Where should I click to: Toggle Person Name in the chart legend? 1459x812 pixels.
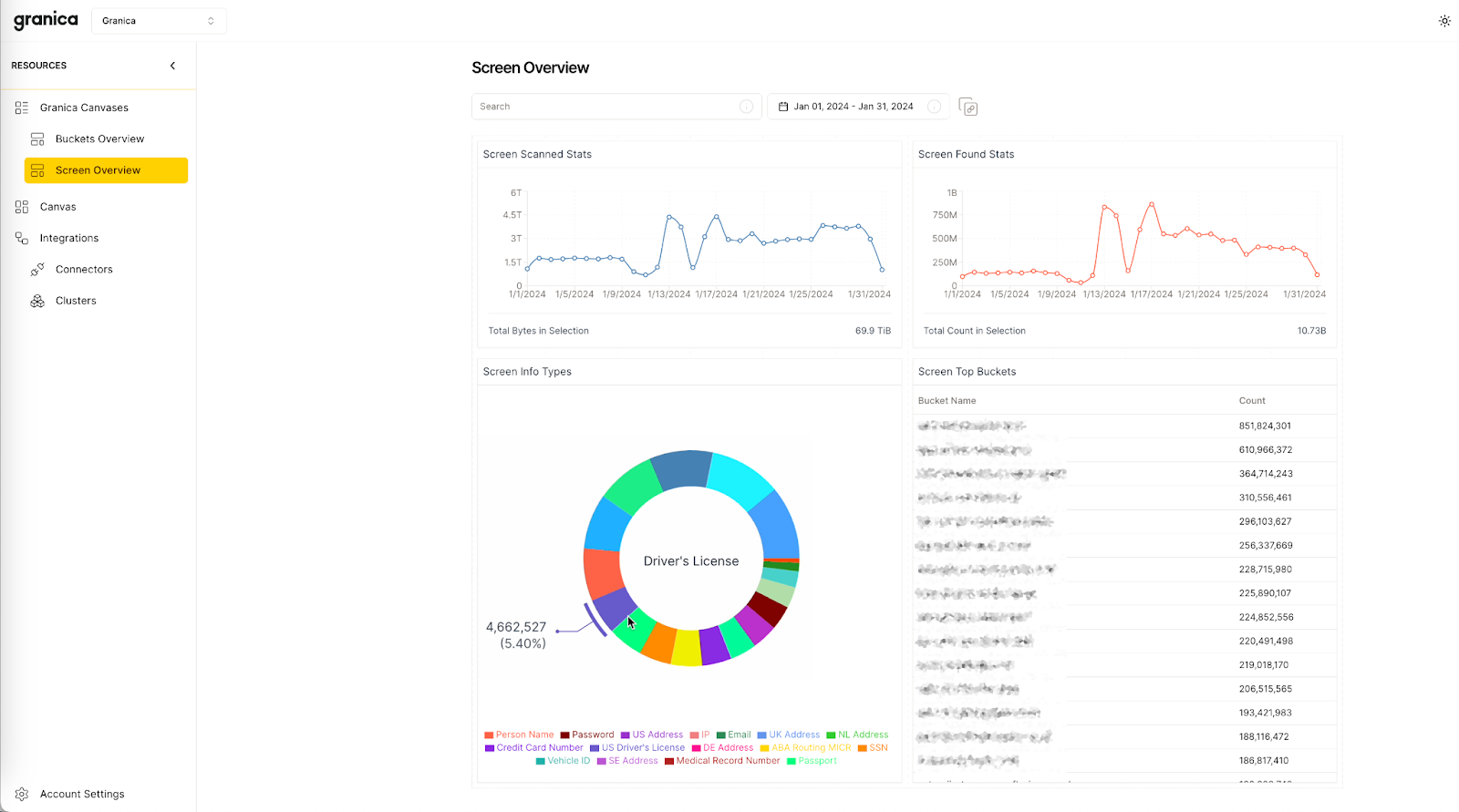coord(519,735)
